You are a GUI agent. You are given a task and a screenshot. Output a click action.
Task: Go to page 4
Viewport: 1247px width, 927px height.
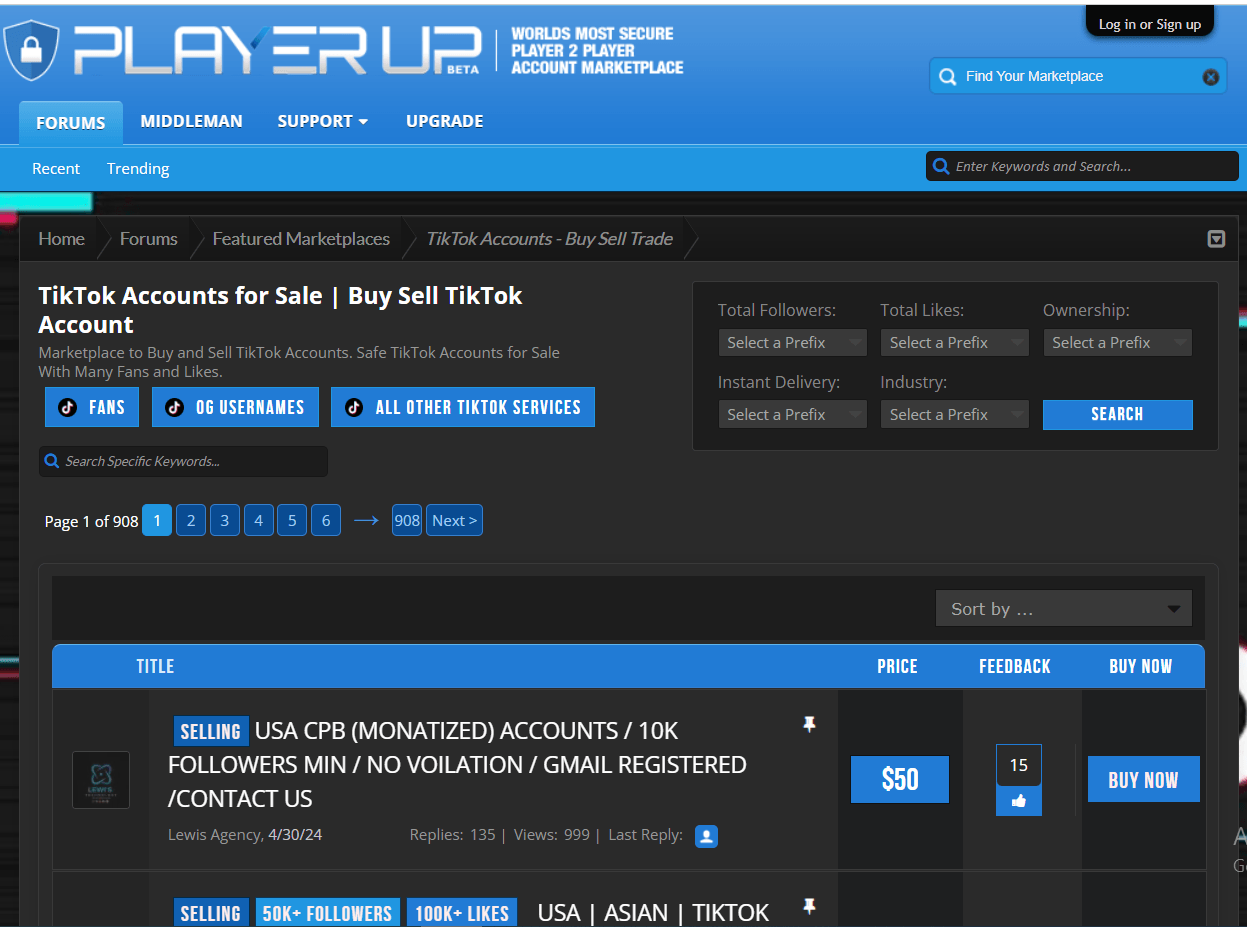[259, 520]
